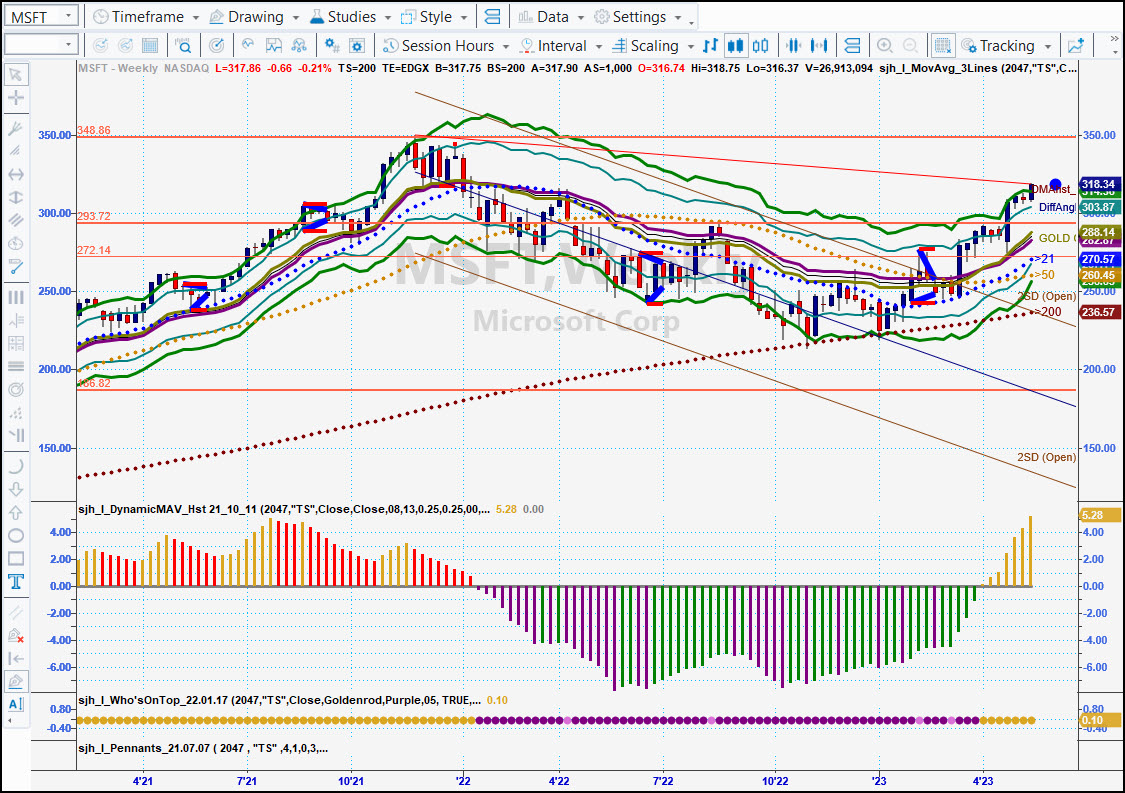Select the 272.14 horizontal line label
1125x793 pixels.
click(x=94, y=250)
